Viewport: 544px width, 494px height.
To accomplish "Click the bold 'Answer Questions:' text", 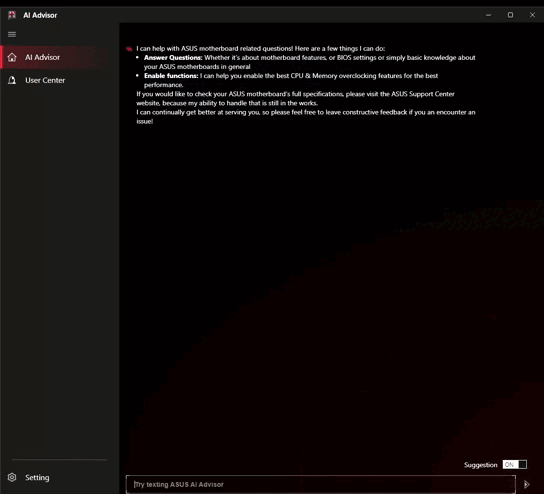I will (173, 58).
